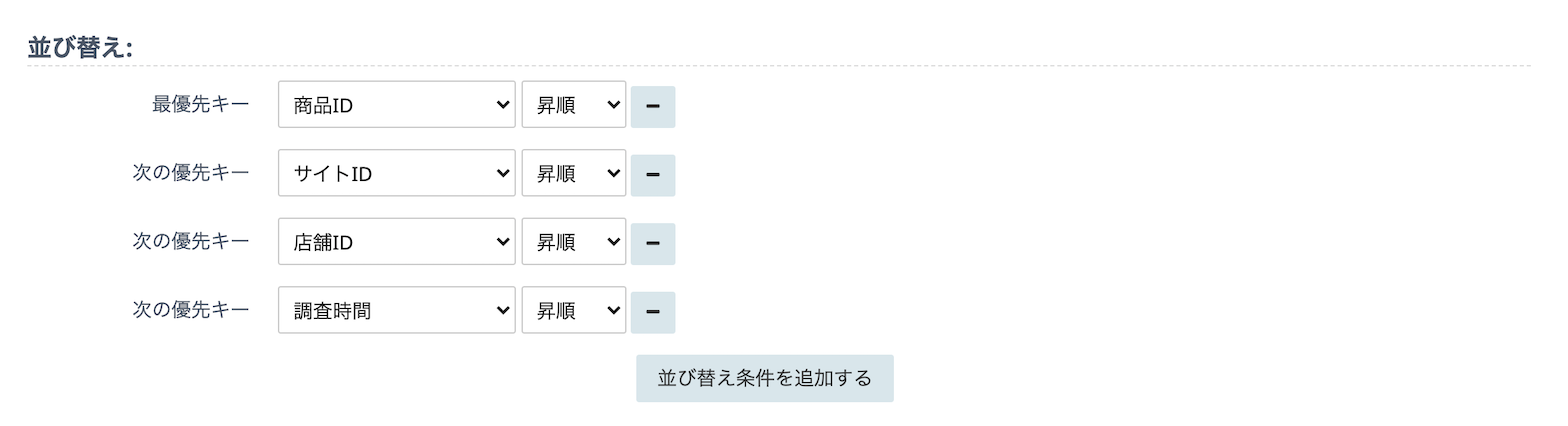Click 次の優先キー label beside 調査時間
Image resolution: width=1568 pixels, height=426 pixels.
[x=191, y=310]
